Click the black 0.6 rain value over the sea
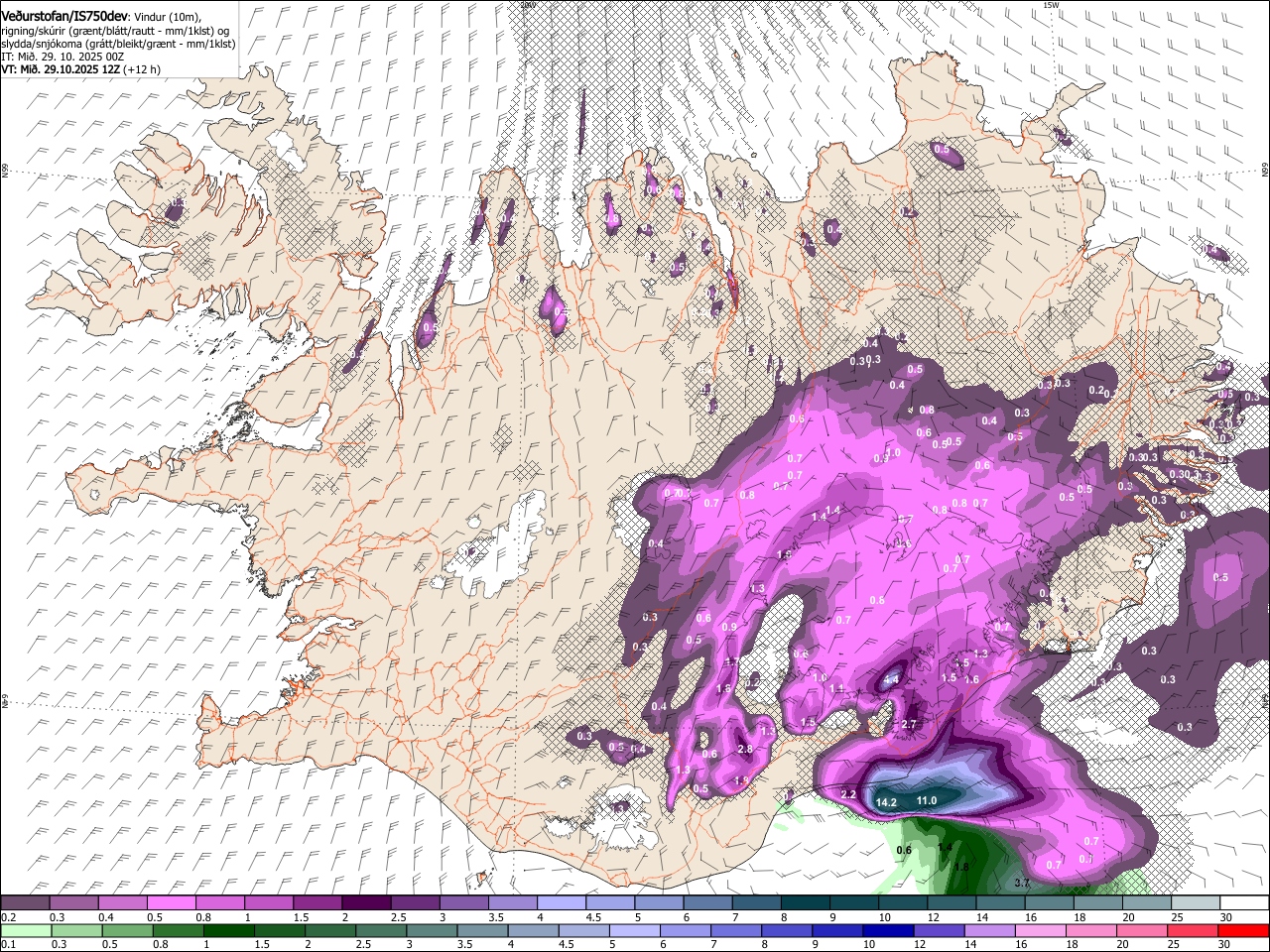The image size is (1270, 952). point(903,850)
